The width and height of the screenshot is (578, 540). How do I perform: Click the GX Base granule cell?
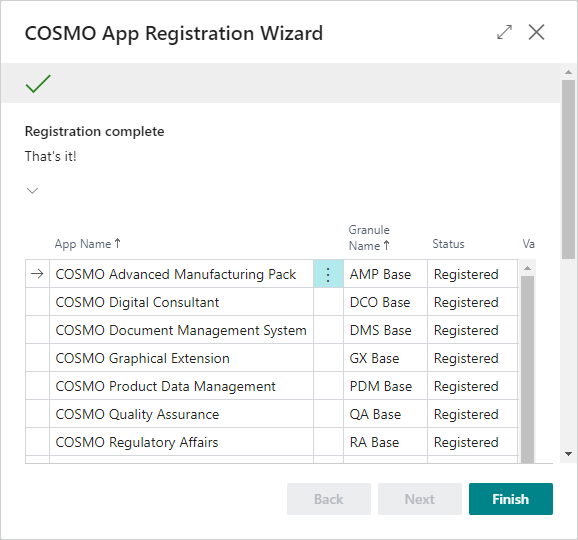pyautogui.click(x=385, y=358)
